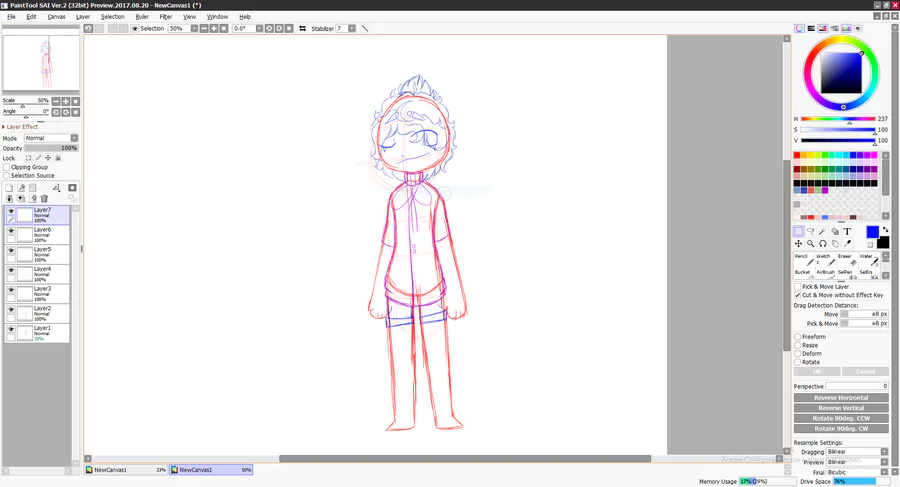Select the Move tool
This screenshot has height=487, width=900.
798,244
